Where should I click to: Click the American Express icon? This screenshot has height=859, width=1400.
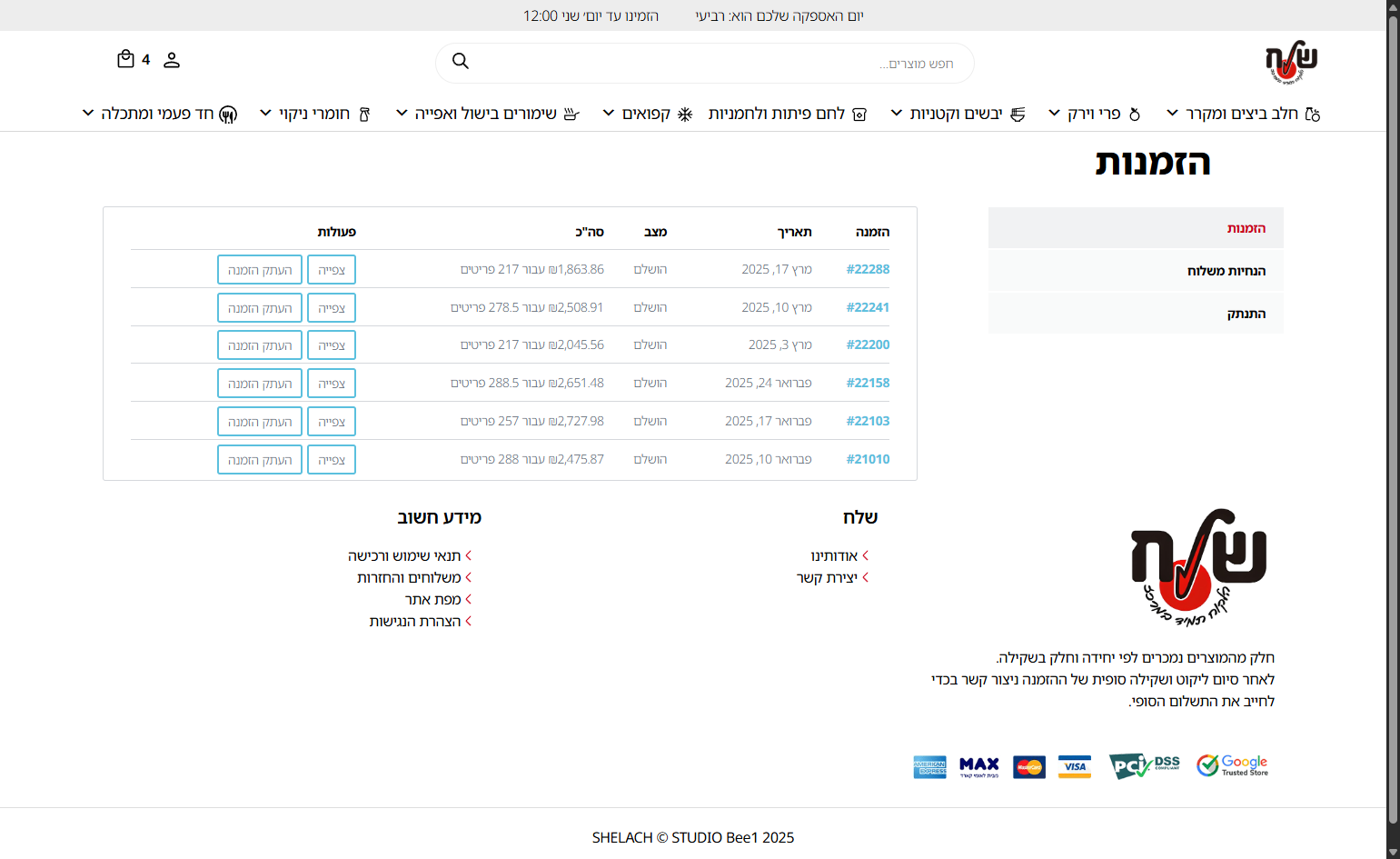929,767
